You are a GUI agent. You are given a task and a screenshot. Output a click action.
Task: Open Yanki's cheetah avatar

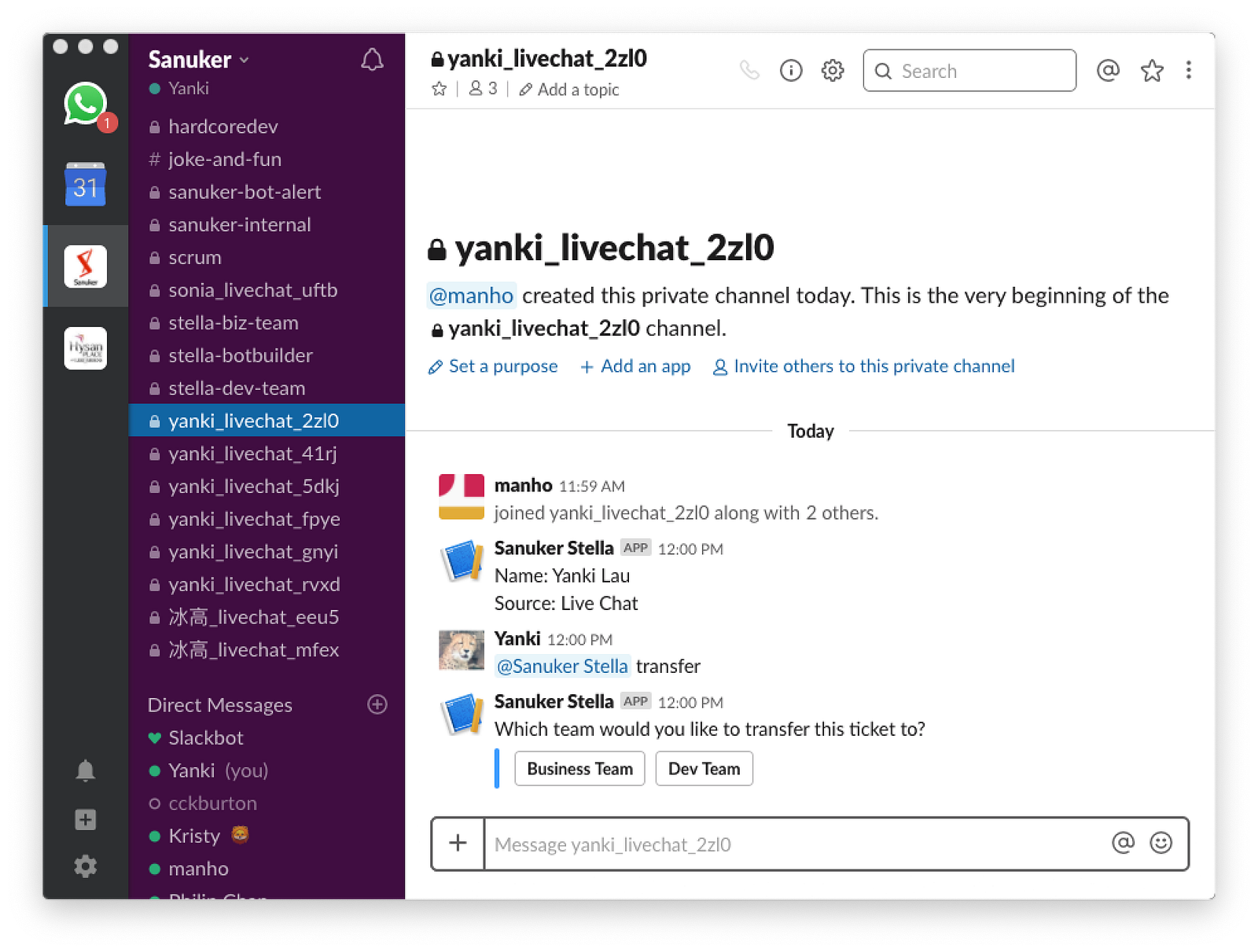(x=462, y=650)
